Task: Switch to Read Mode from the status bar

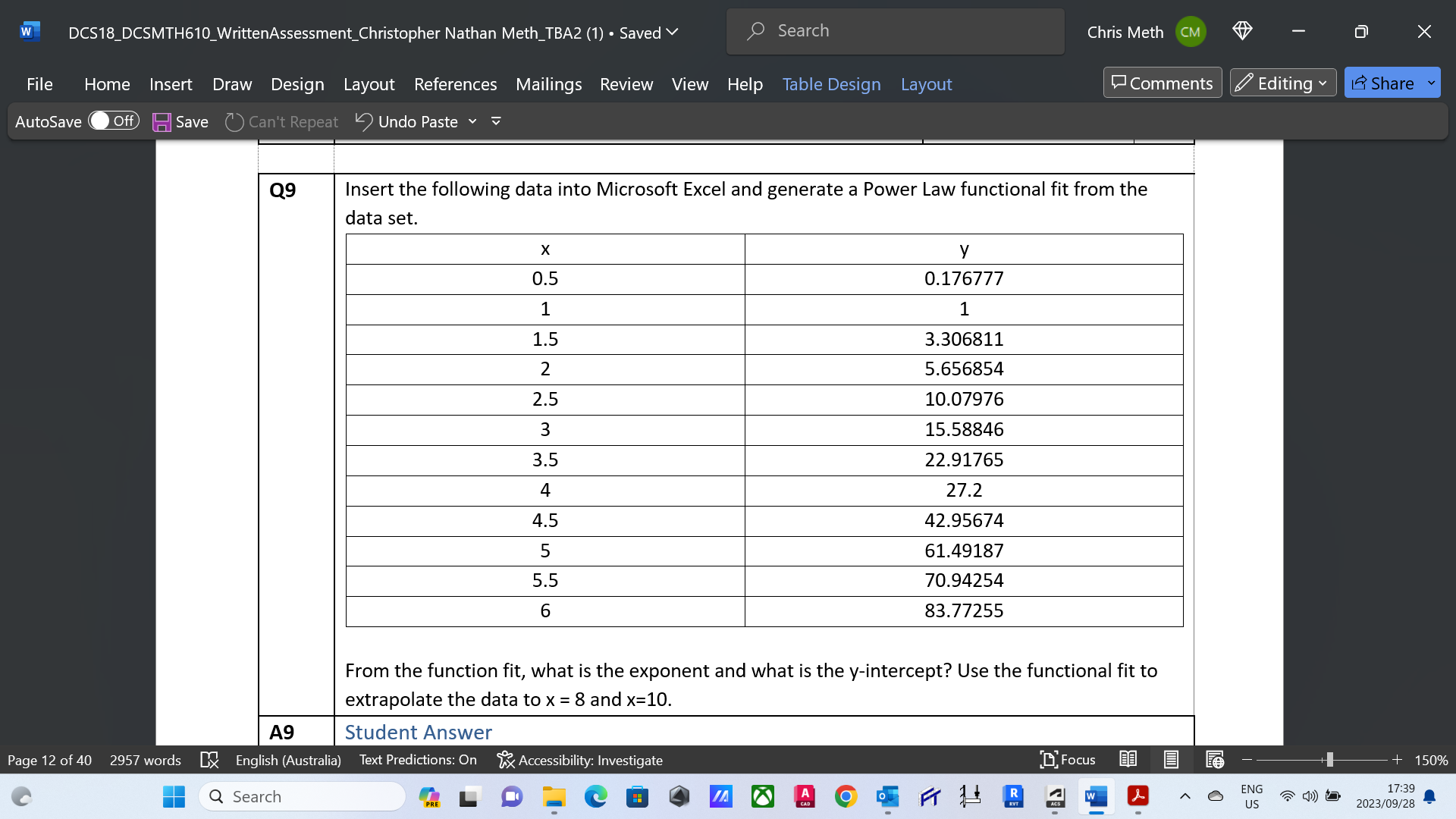Action: [x=1128, y=759]
